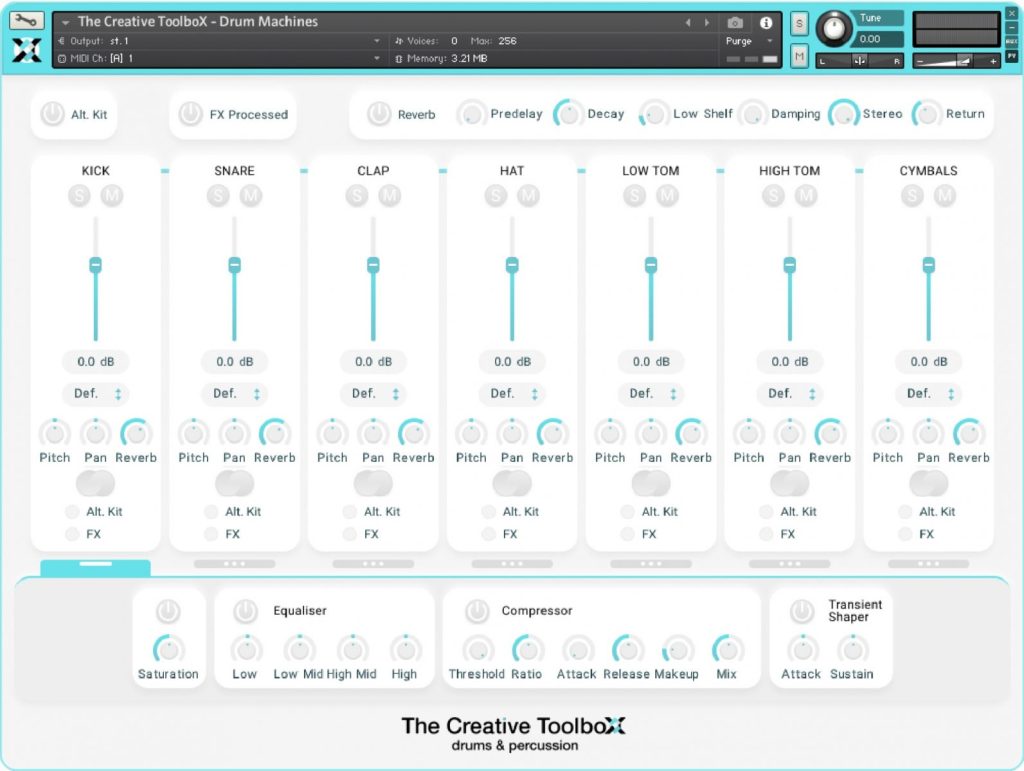Enable the Transient Shaper power button

click(801, 611)
